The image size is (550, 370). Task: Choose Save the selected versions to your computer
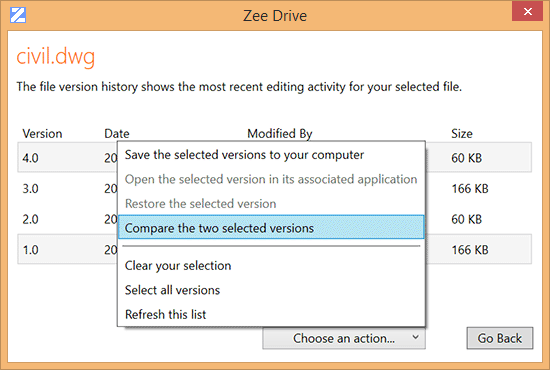(x=271, y=155)
